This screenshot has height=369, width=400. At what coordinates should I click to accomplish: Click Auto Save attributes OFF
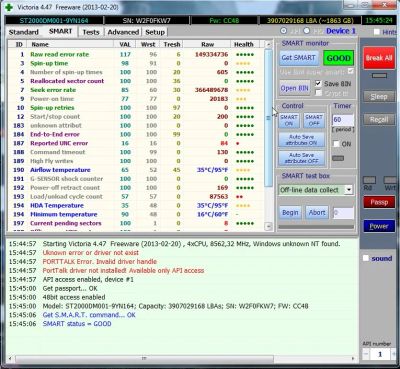[301, 158]
